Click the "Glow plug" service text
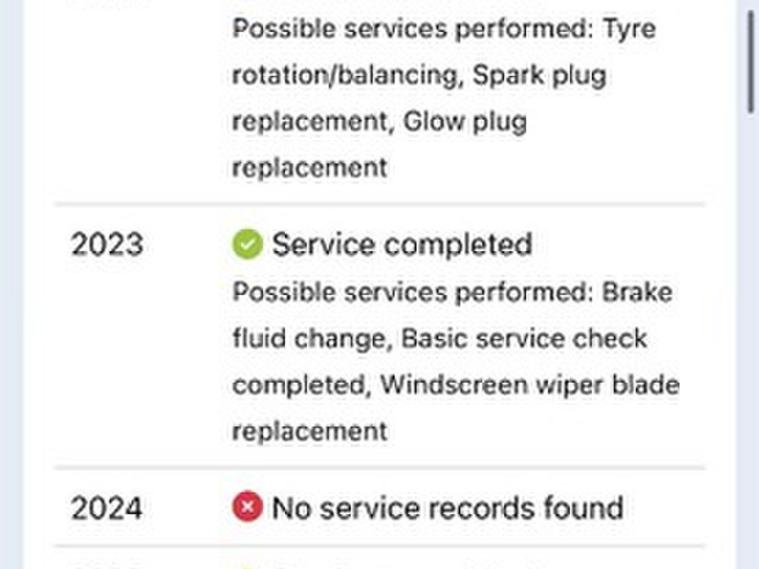Viewport: 759px width, 569px height. pos(465,122)
